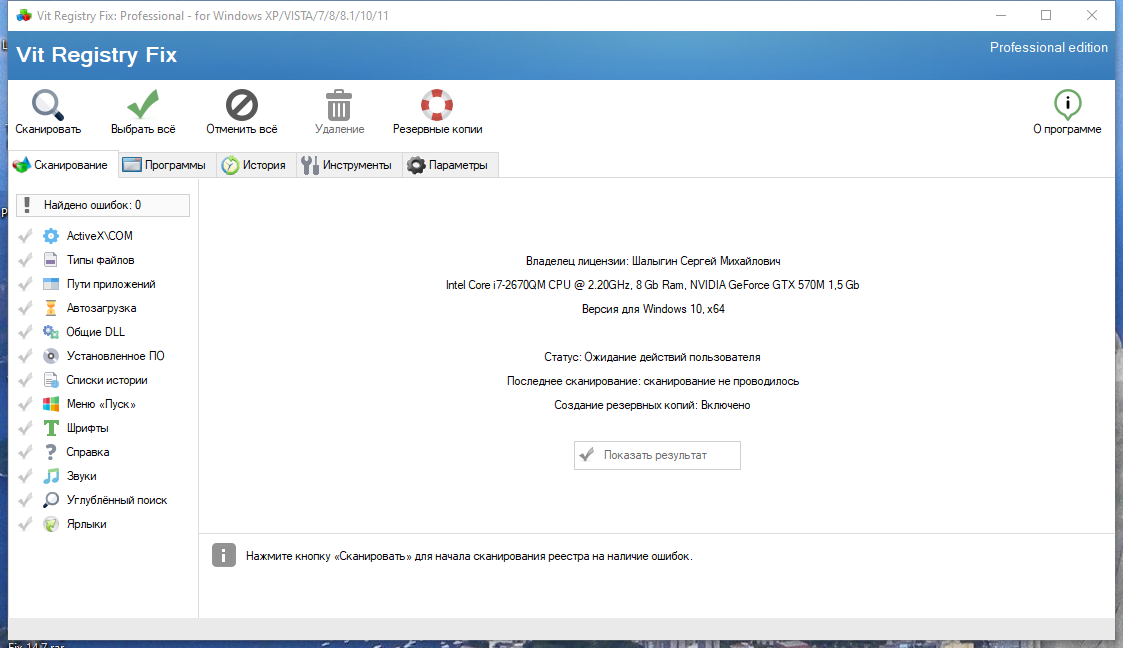Image resolution: width=1123 pixels, height=648 pixels.
Task: Click the Пути приложений window icon
Action: (x=51, y=284)
